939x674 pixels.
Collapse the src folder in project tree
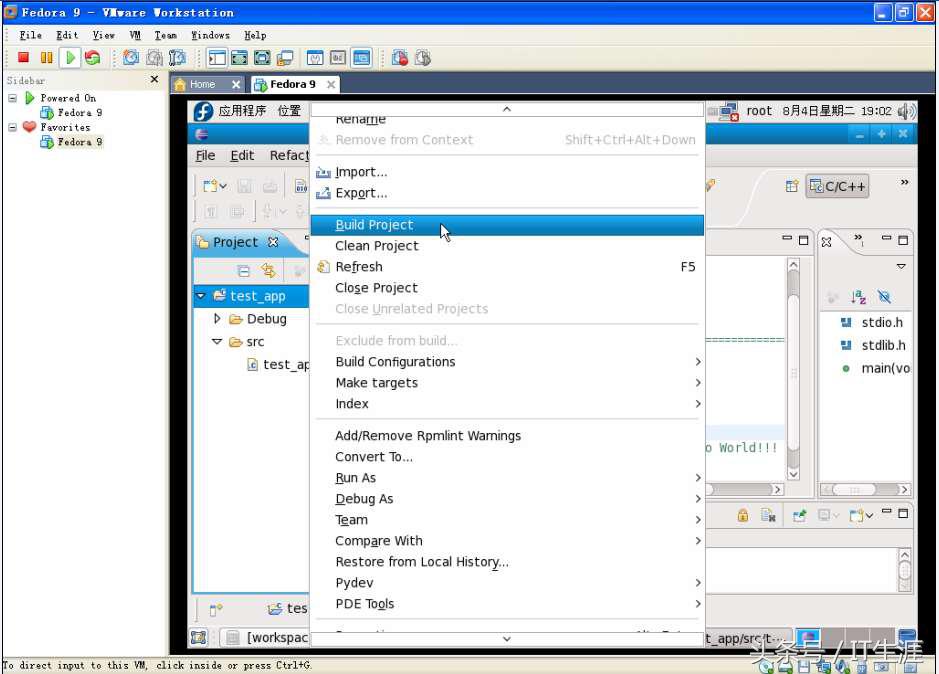click(218, 342)
